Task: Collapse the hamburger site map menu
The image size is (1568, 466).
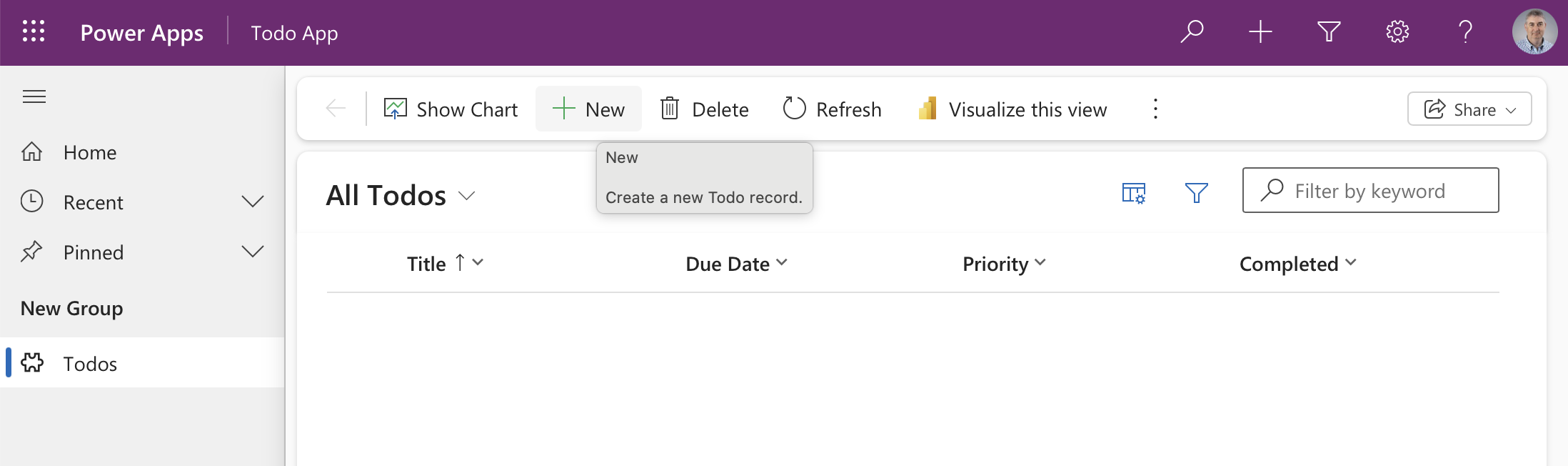Action: click(34, 96)
